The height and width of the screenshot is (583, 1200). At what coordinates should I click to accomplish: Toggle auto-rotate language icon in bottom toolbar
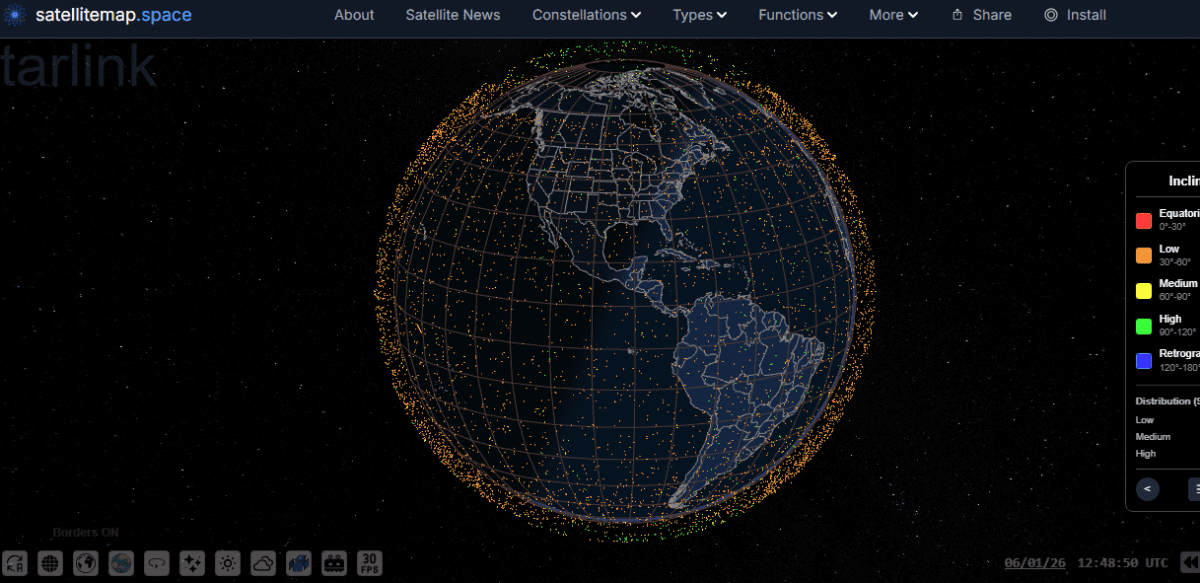[x=14, y=563]
